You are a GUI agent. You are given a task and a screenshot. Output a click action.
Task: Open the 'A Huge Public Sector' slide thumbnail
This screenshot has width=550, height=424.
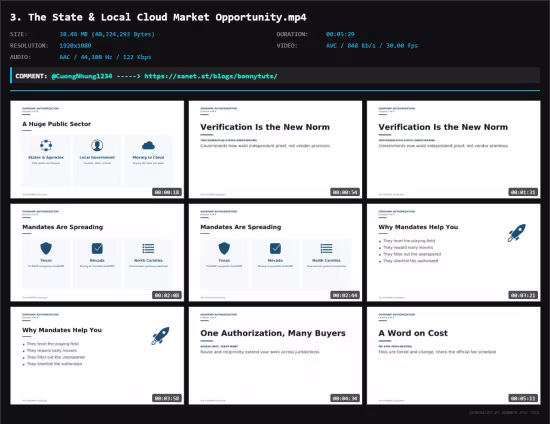pos(97,149)
